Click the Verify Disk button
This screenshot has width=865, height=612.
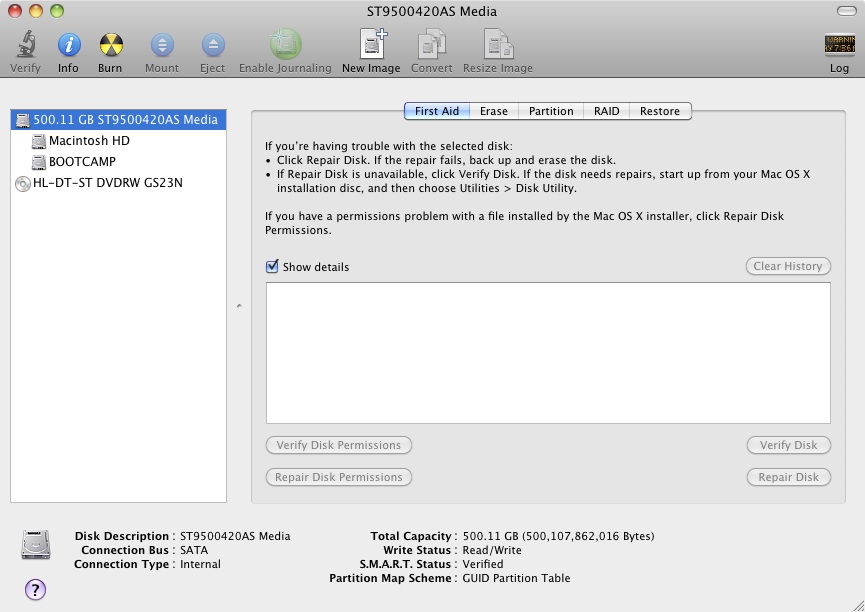click(788, 445)
